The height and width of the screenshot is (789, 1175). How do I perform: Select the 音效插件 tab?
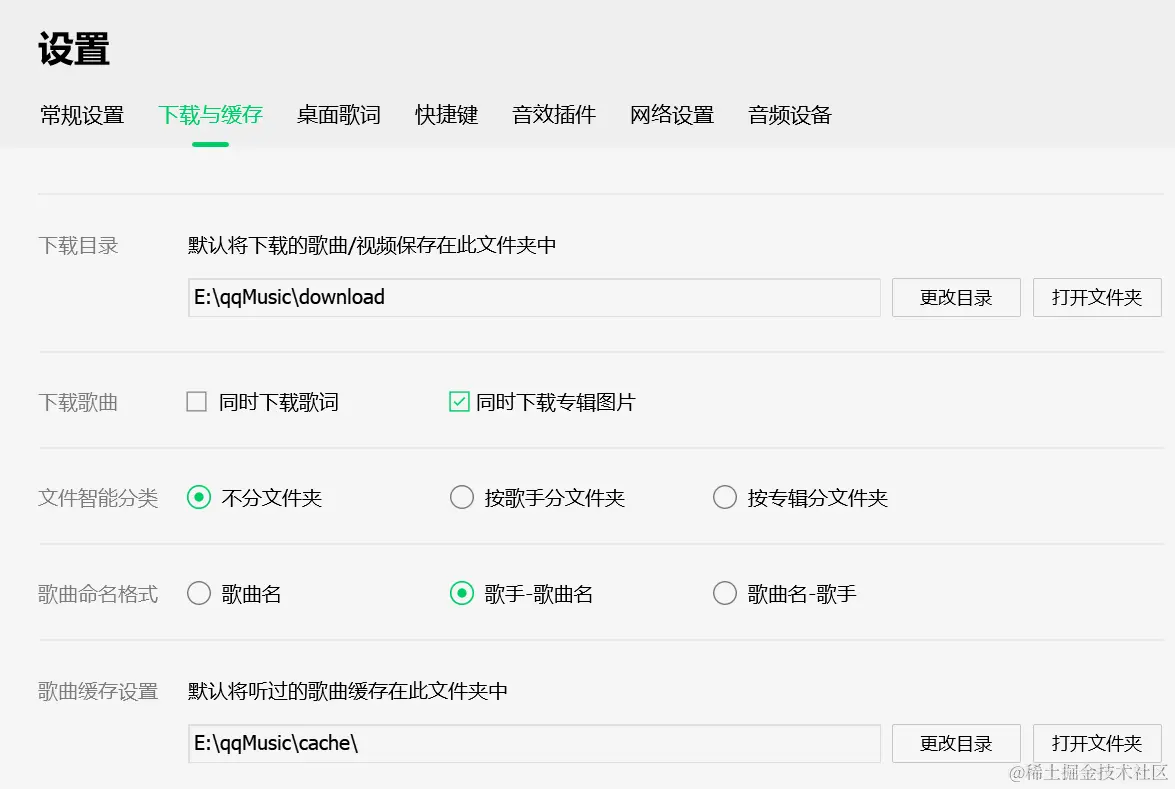coord(554,115)
